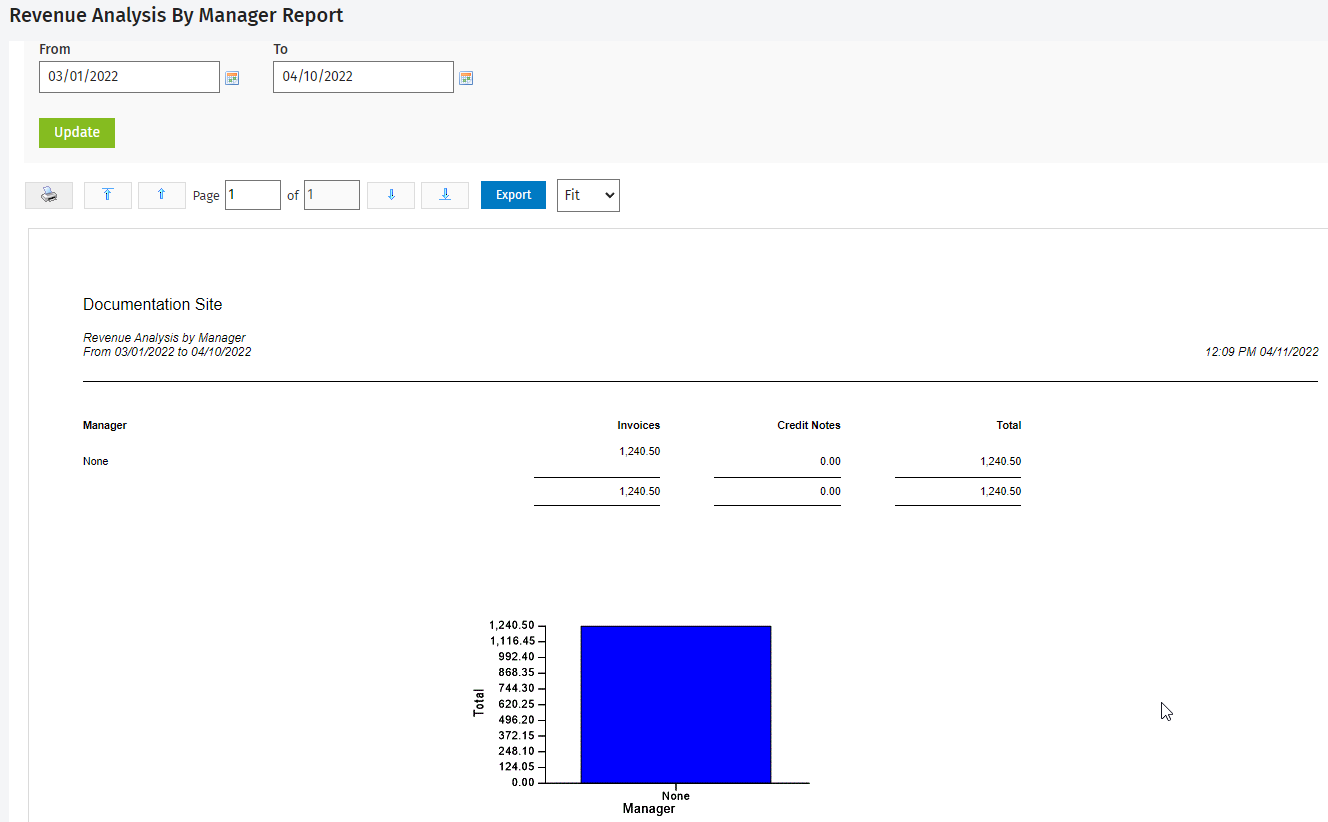Screen dimensions: 1328x822
Task: Click the Revenue Analysis By Manager Report title
Action: (x=176, y=15)
